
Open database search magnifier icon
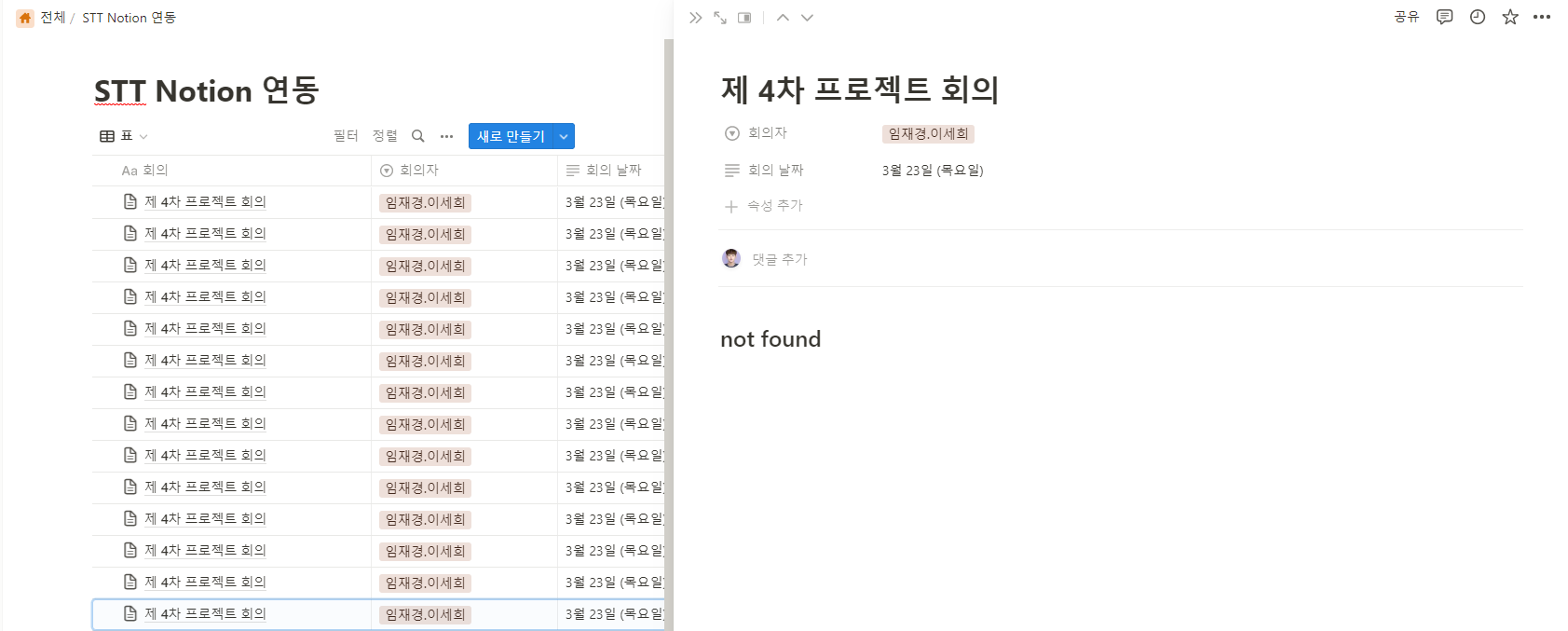tap(418, 136)
